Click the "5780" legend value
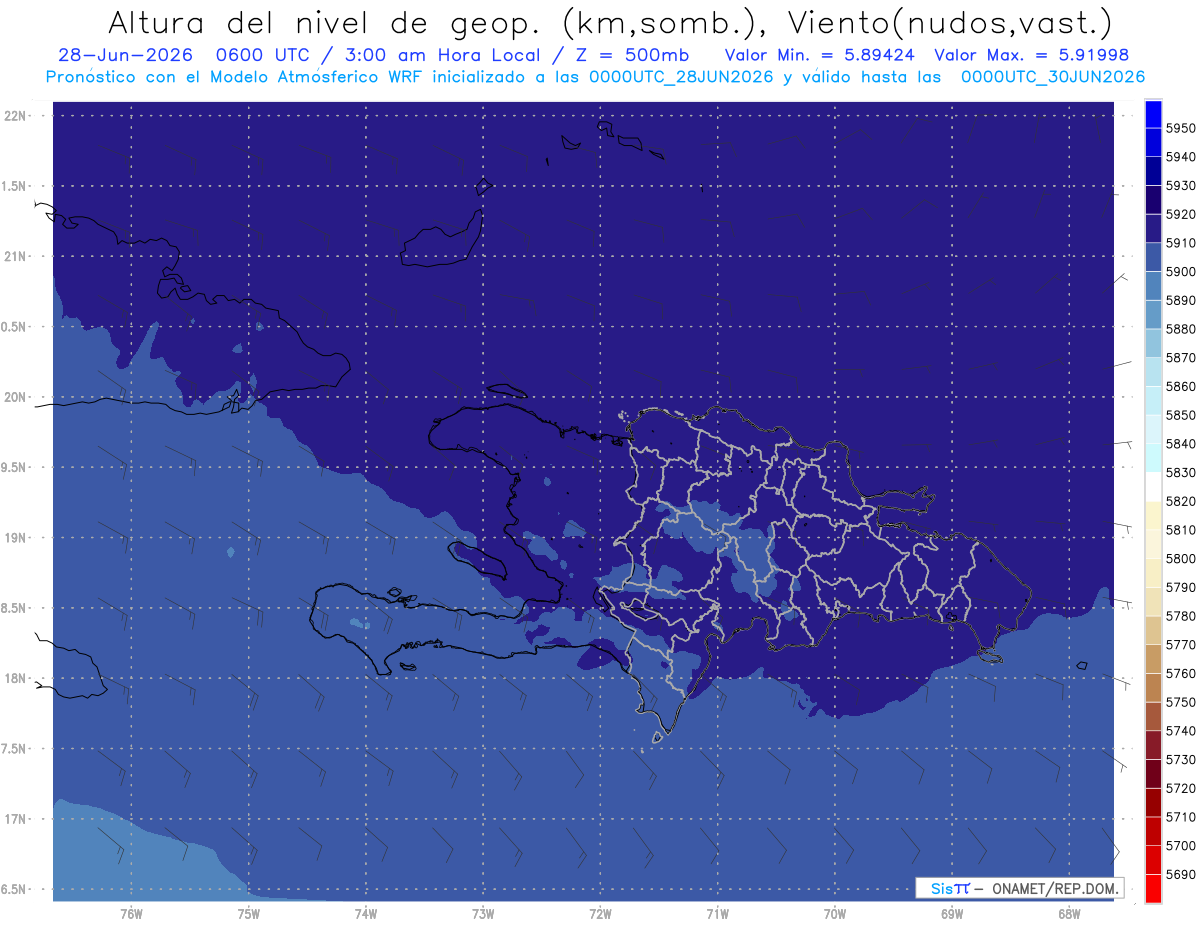1200x927 pixels. [1181, 616]
